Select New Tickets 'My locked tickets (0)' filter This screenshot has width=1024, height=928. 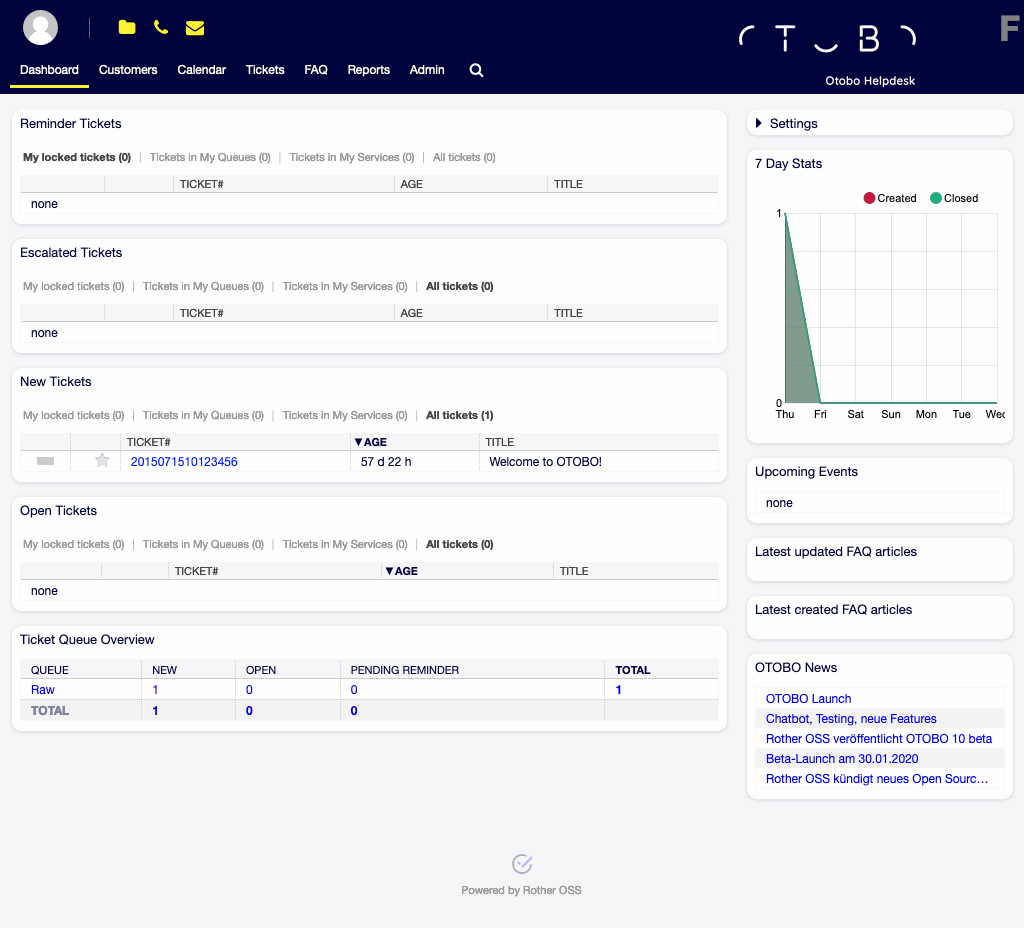(73, 415)
